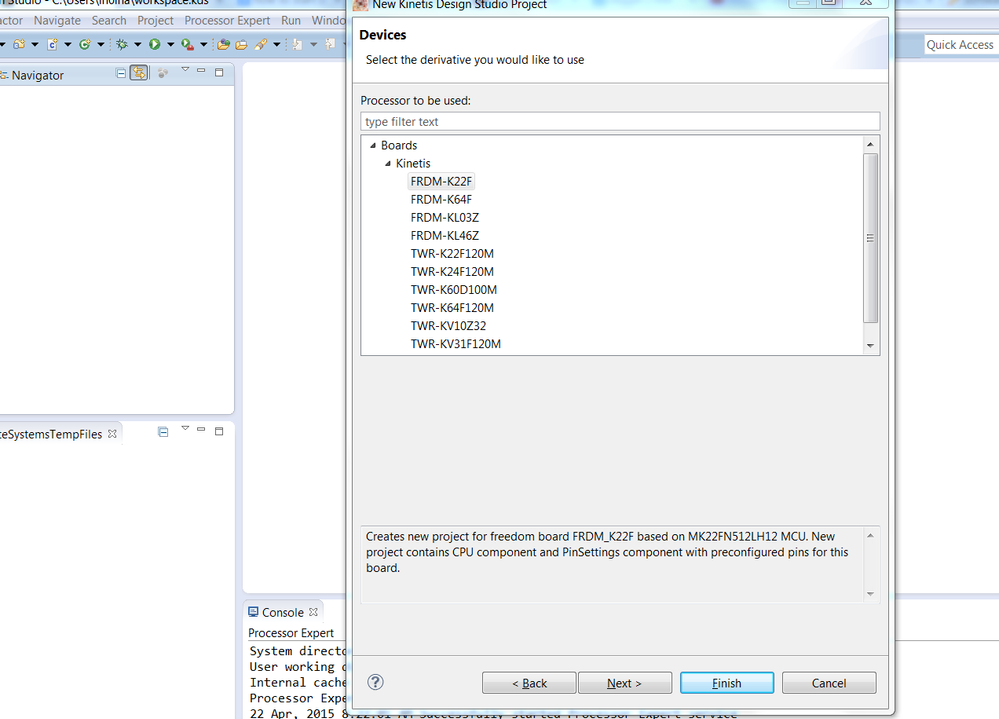Open dropdown beside New C/C++ Project icon
The height and width of the screenshot is (719, 999).
35,45
